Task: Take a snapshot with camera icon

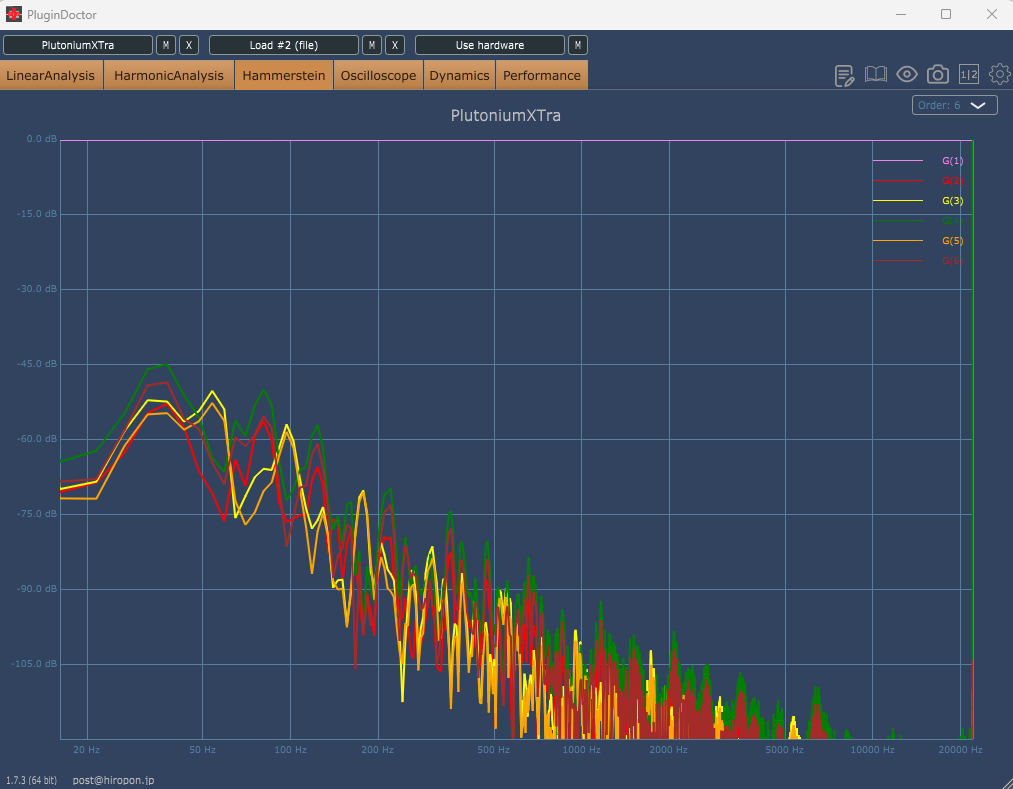Action: click(x=937, y=75)
